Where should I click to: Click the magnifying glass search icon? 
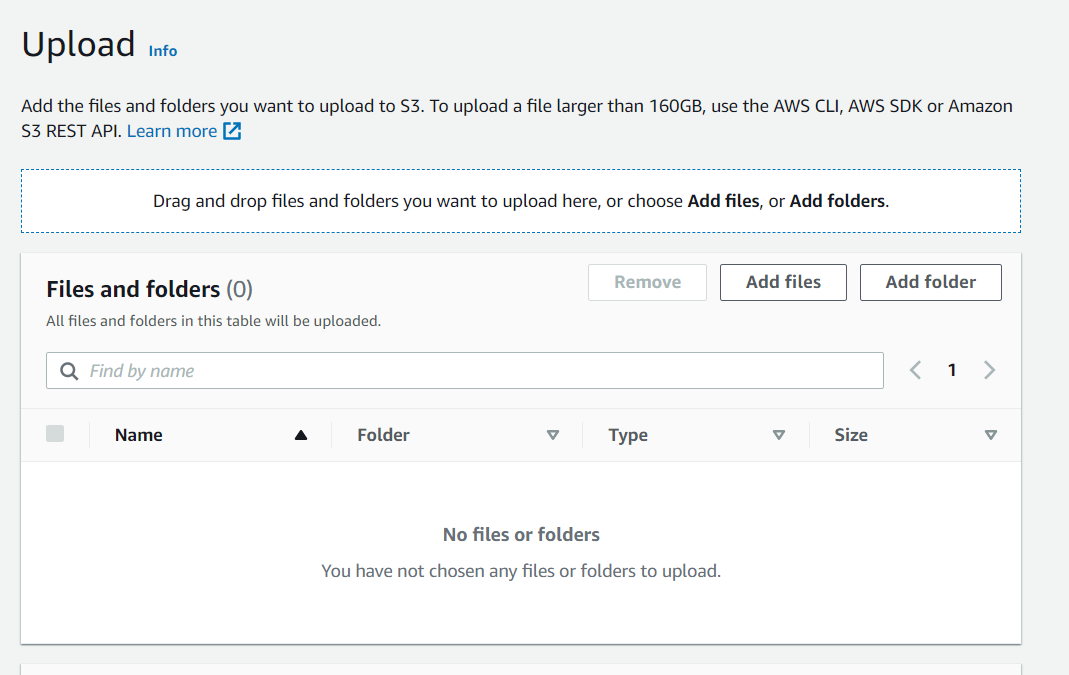pos(69,371)
